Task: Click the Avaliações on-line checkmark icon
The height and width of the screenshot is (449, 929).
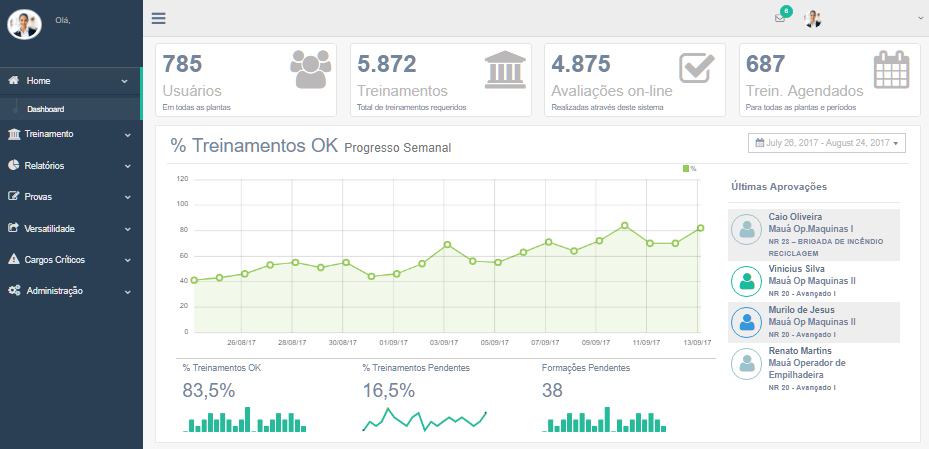Action: (696, 69)
